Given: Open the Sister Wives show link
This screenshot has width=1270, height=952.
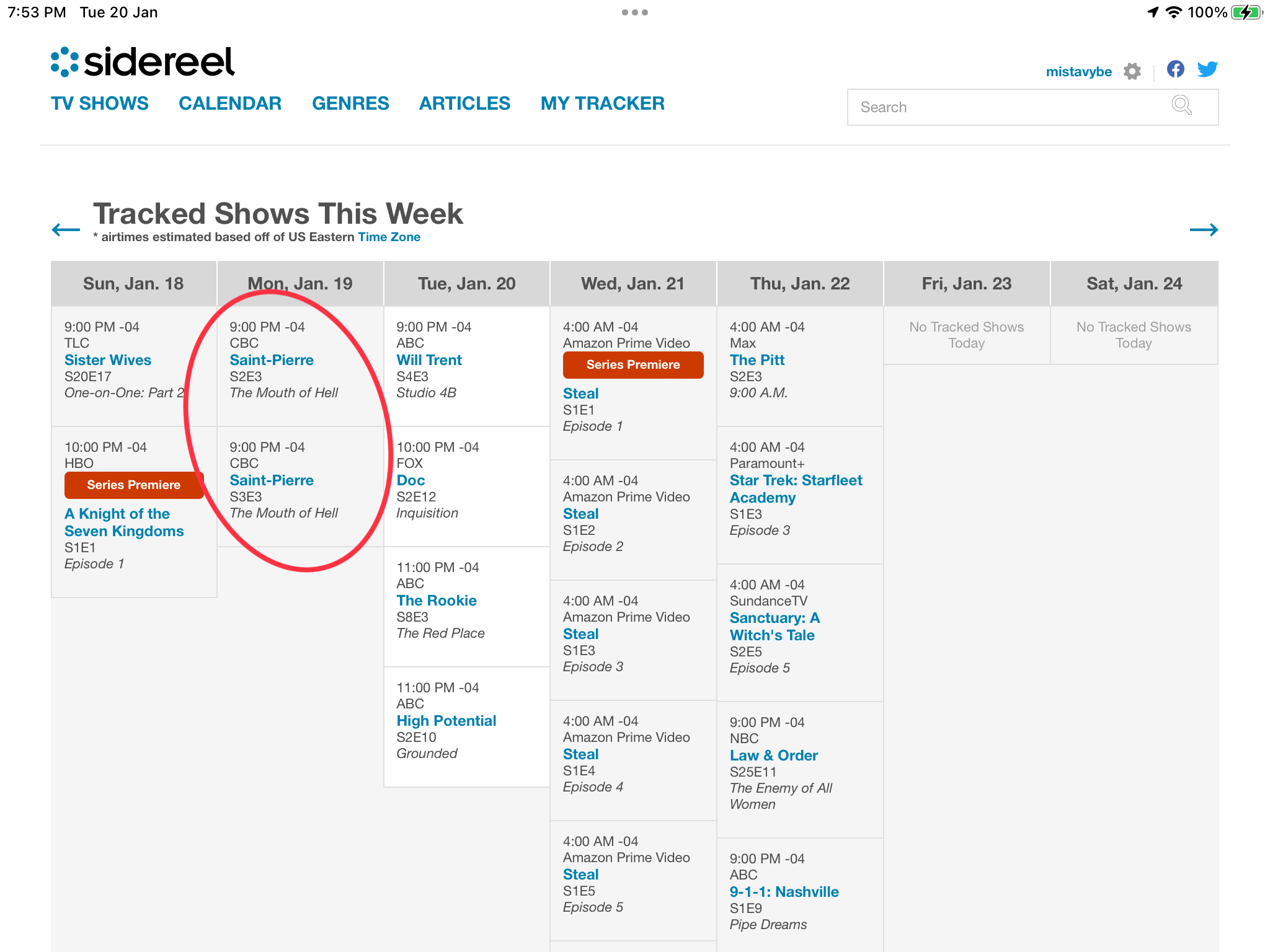Looking at the screenshot, I should 108,360.
